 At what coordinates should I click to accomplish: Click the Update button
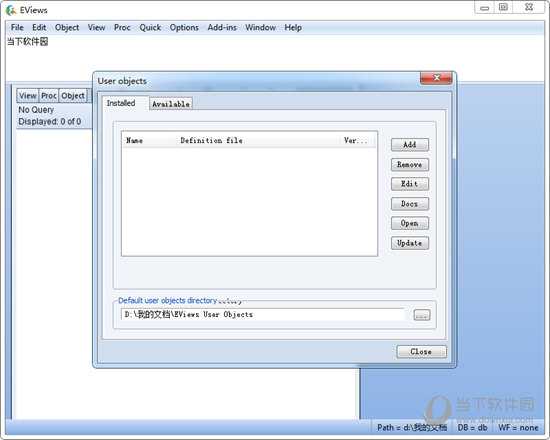410,243
